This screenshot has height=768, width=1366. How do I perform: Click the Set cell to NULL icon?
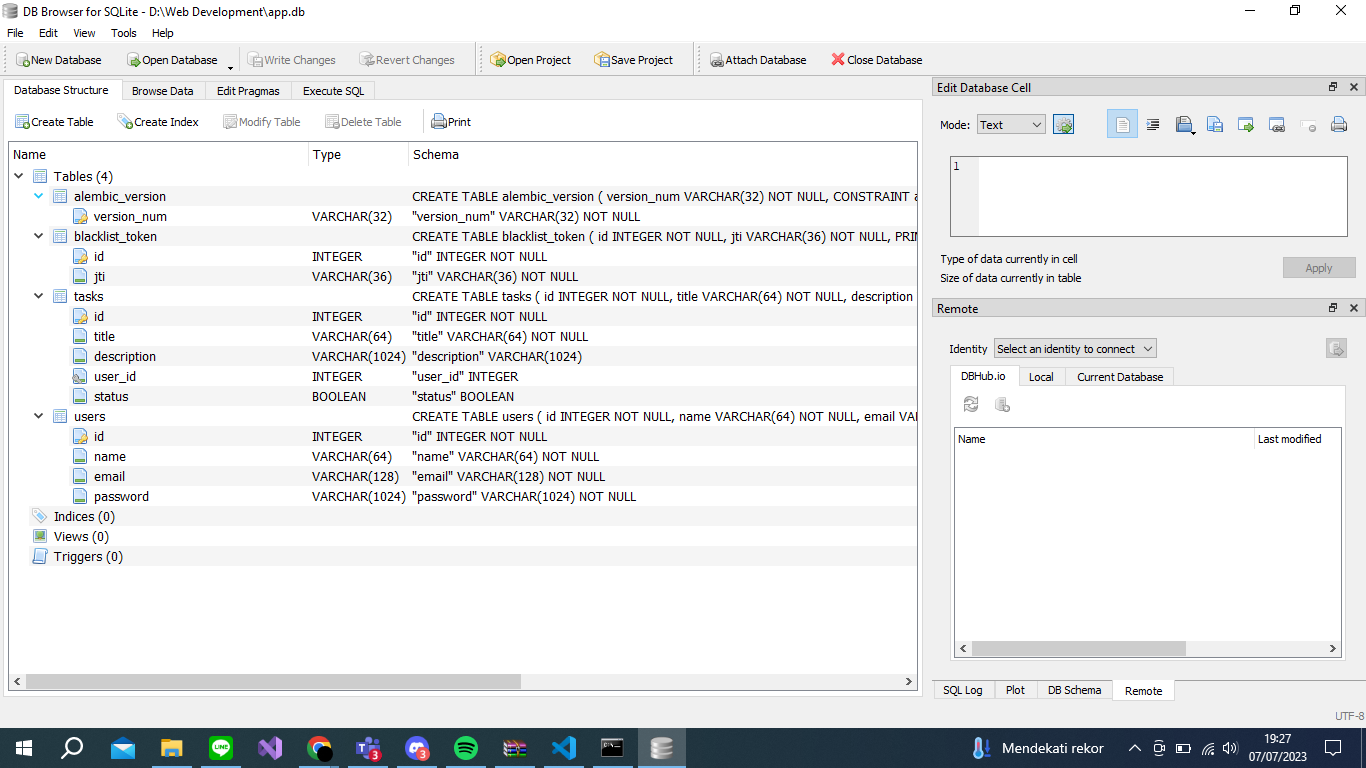(x=1307, y=124)
